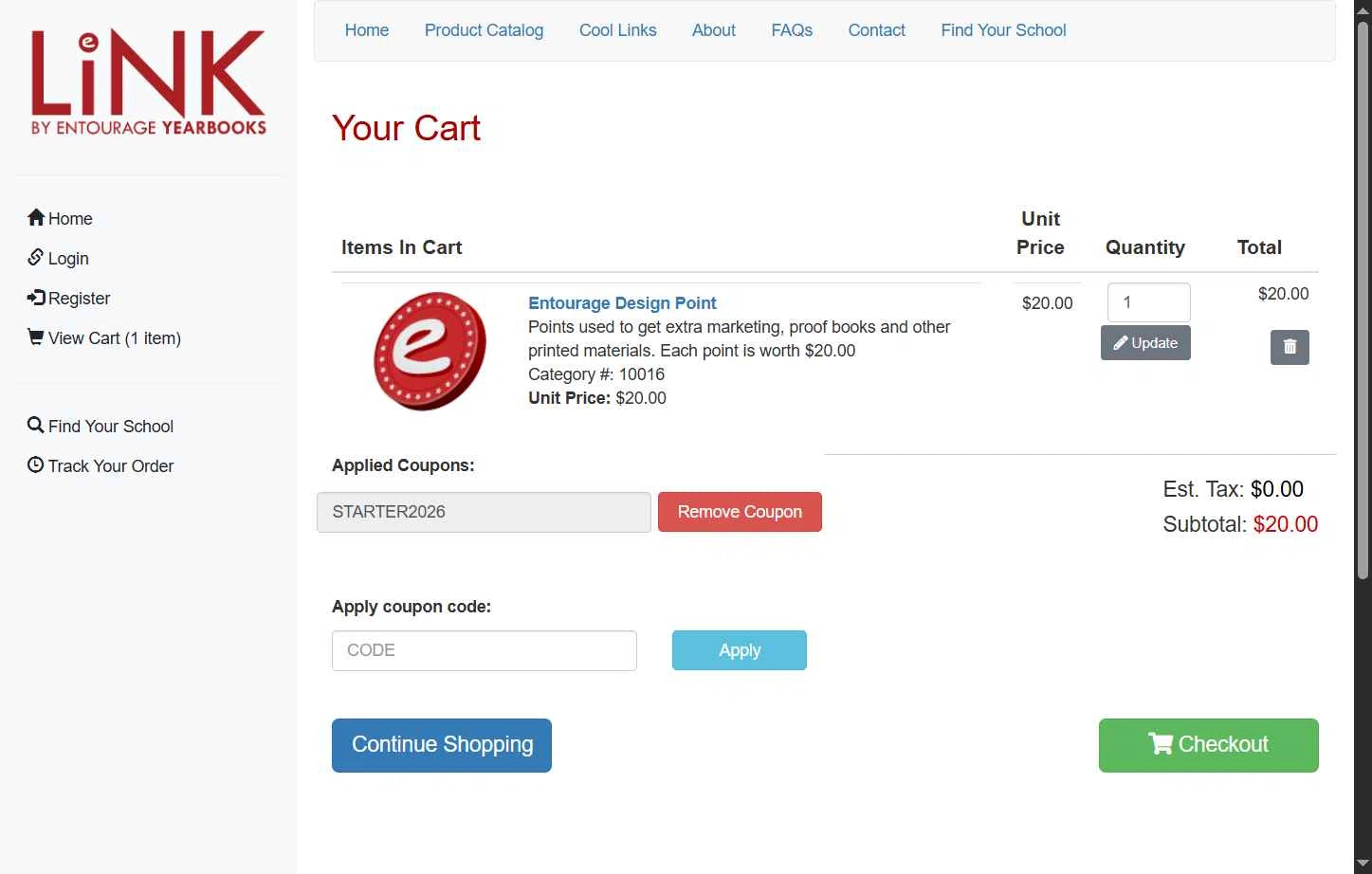Viewport: 1372px width, 874px height.
Task: Go to Home from the sidebar
Action: [70, 219]
